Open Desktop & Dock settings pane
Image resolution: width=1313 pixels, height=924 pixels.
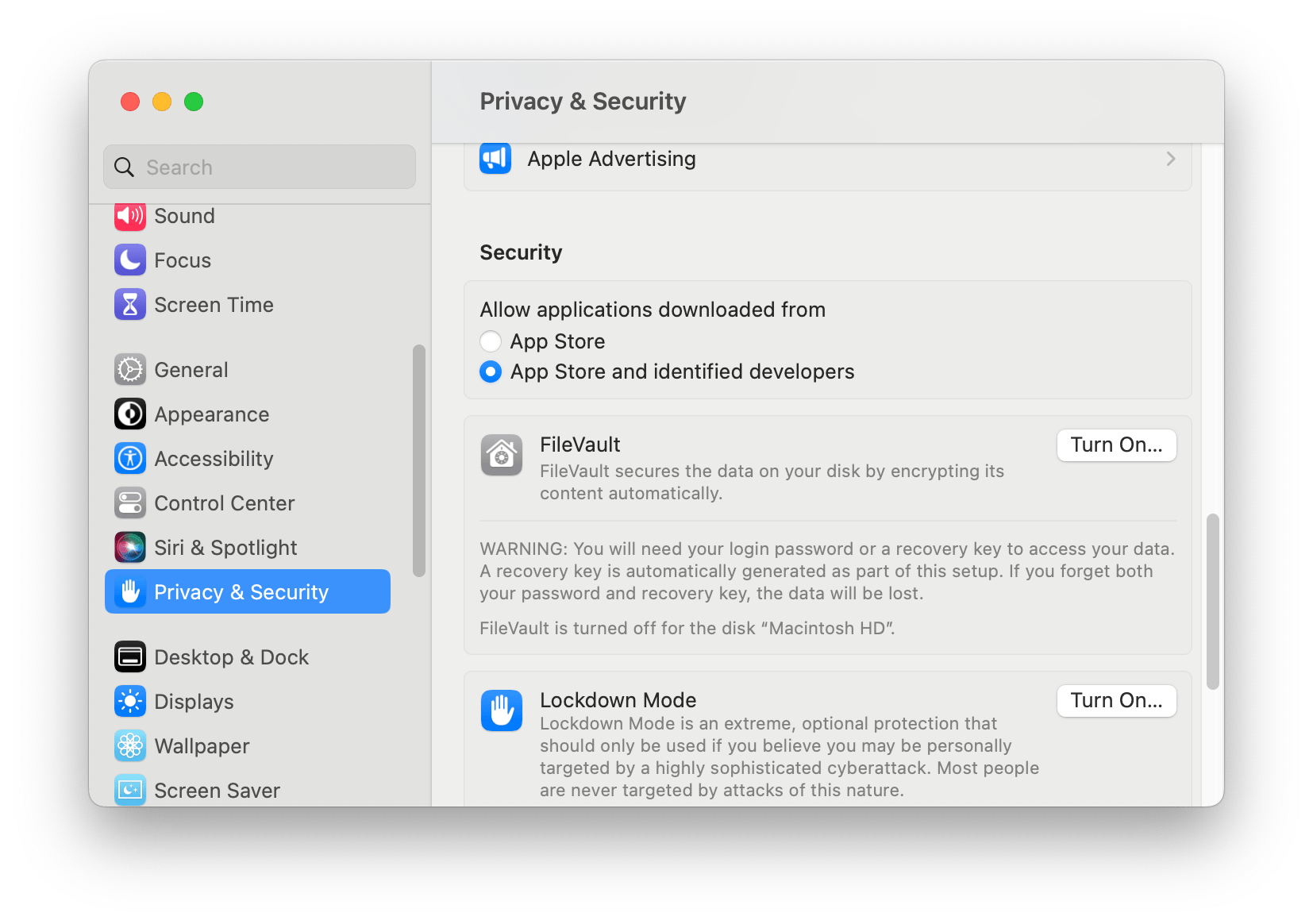click(231, 657)
